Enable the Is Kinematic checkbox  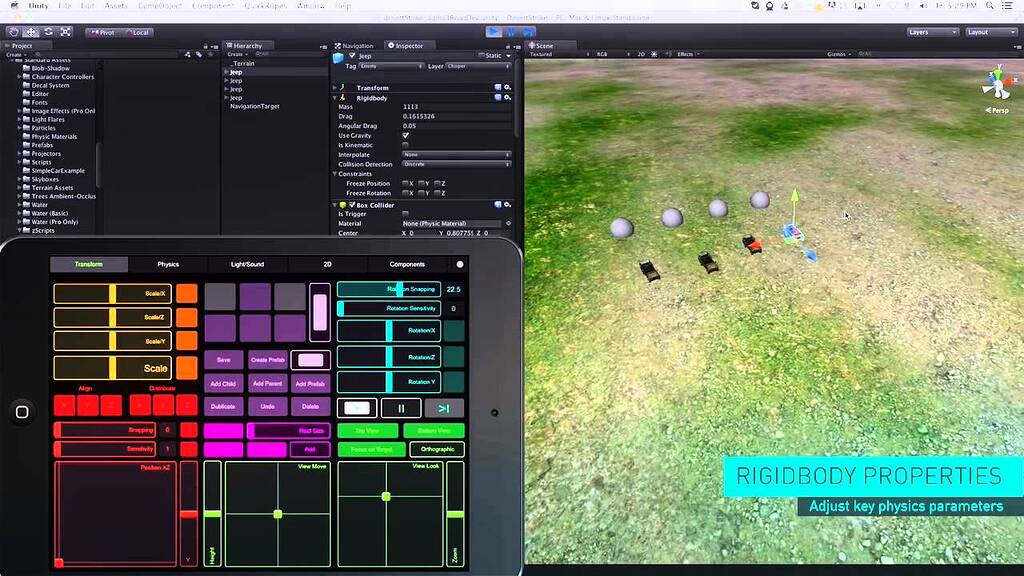405,145
